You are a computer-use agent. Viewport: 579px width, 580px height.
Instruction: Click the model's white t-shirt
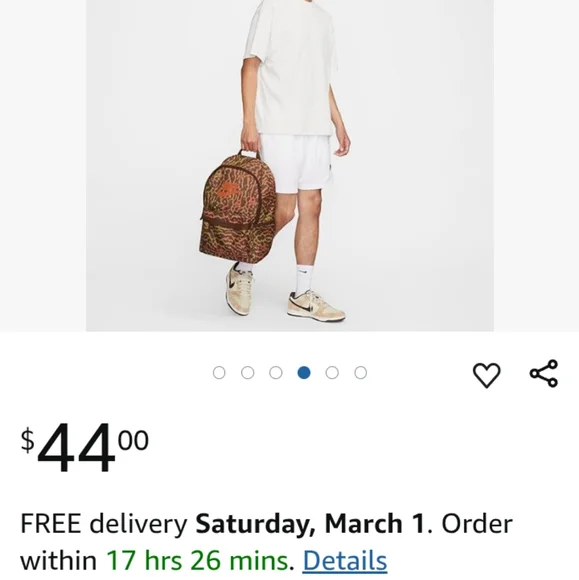click(291, 68)
